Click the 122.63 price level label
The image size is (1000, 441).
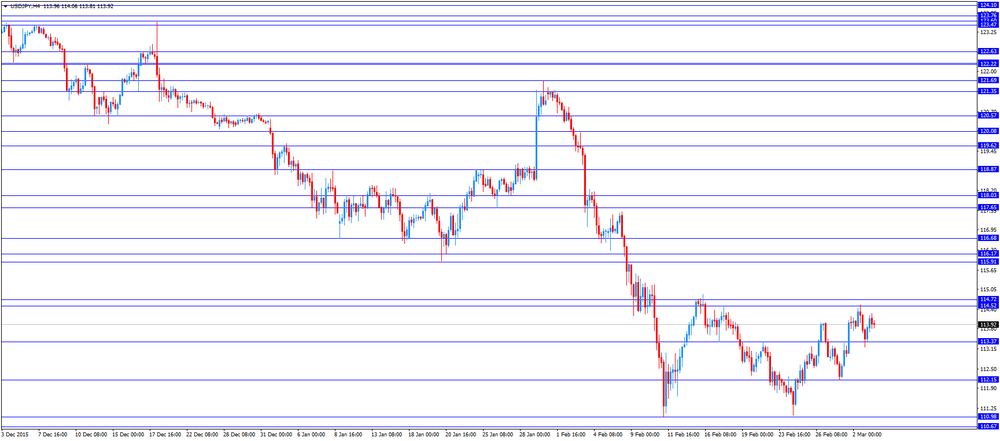989,52
